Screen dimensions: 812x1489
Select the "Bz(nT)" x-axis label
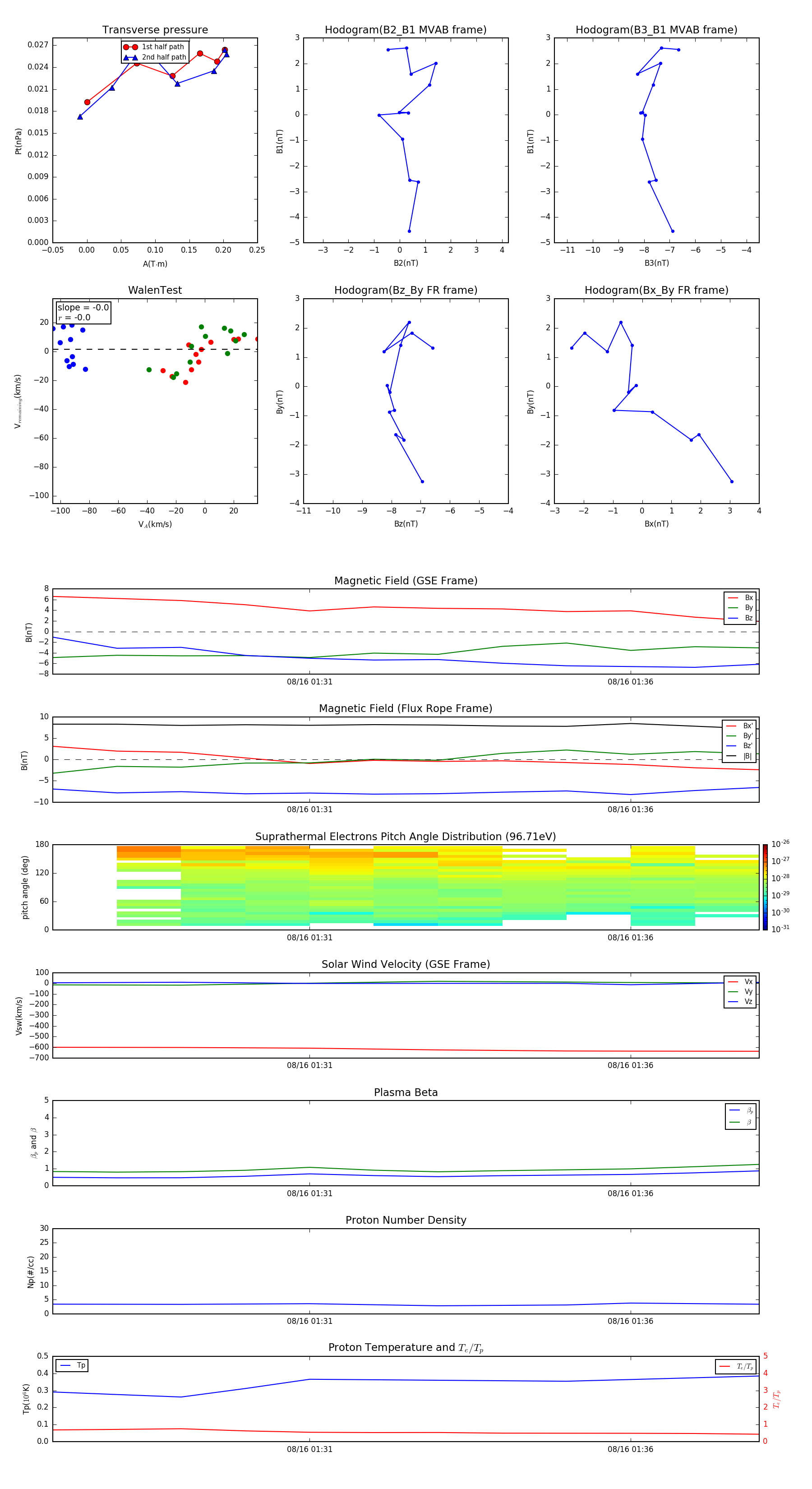406,524
